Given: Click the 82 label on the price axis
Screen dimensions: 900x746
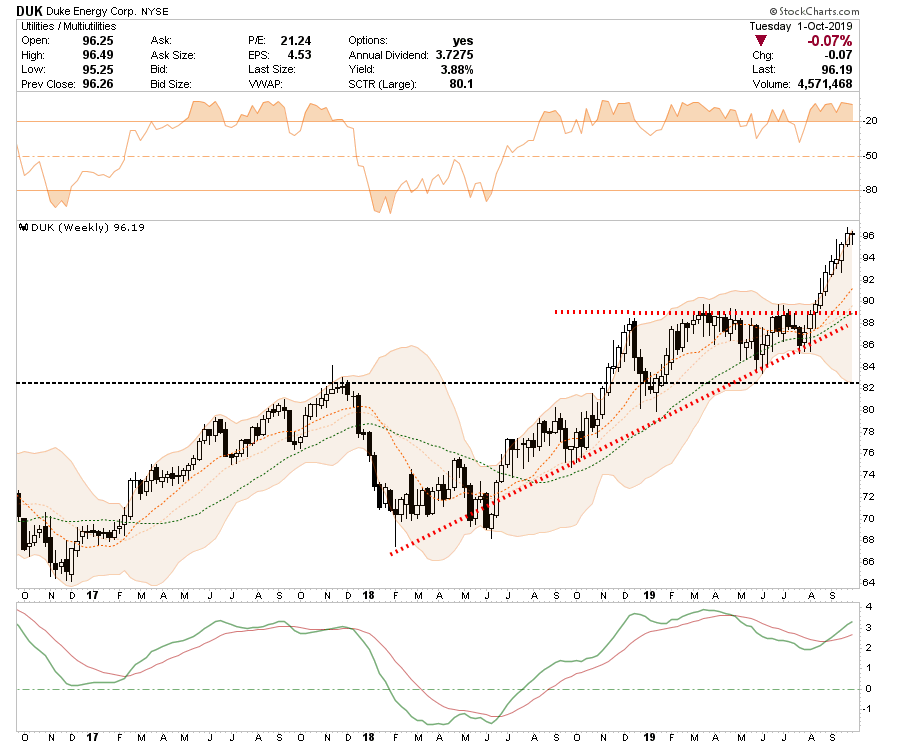Looking at the screenshot, I should click(x=869, y=388).
